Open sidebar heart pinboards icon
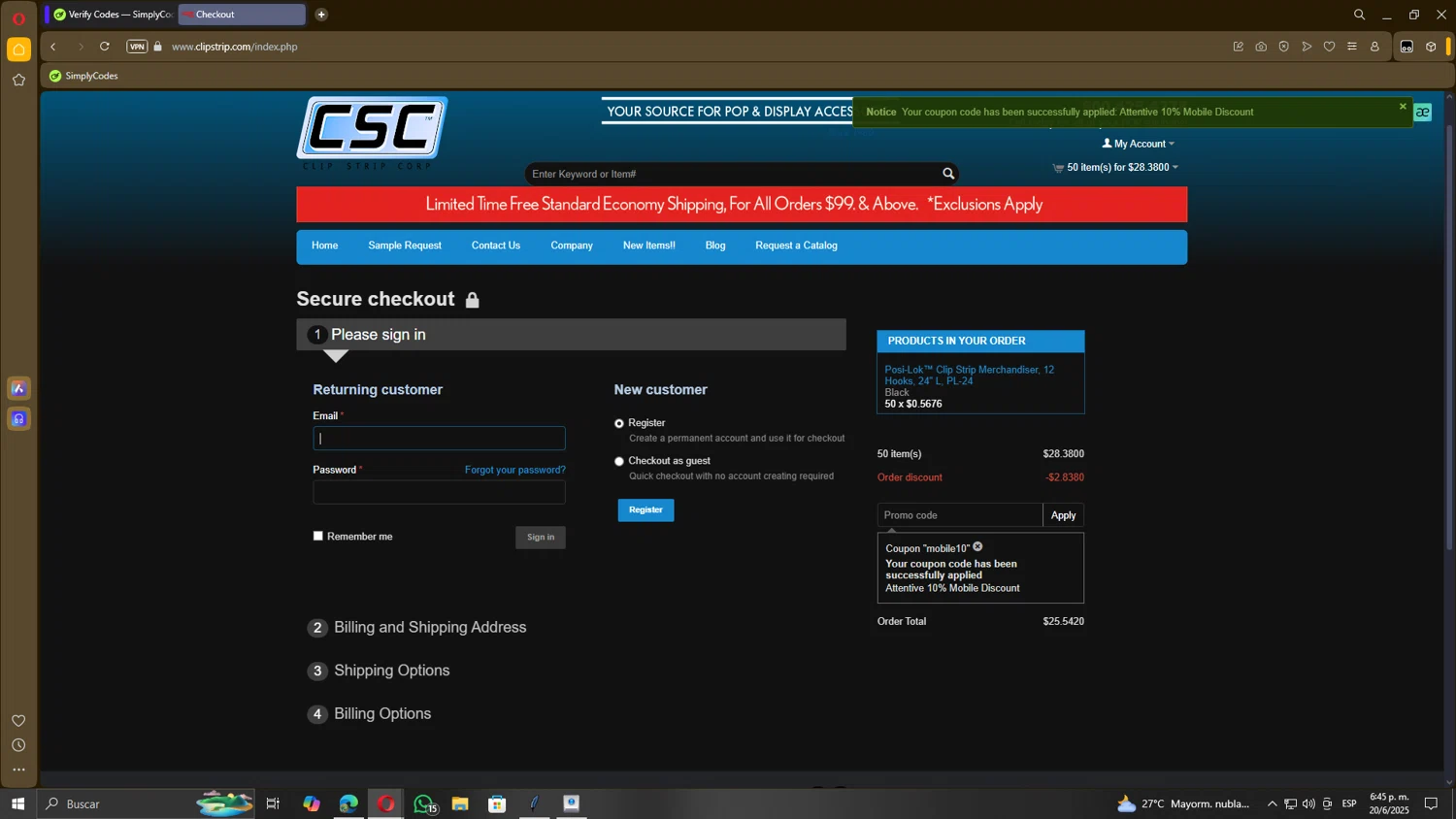The width and height of the screenshot is (1456, 819). (x=18, y=720)
